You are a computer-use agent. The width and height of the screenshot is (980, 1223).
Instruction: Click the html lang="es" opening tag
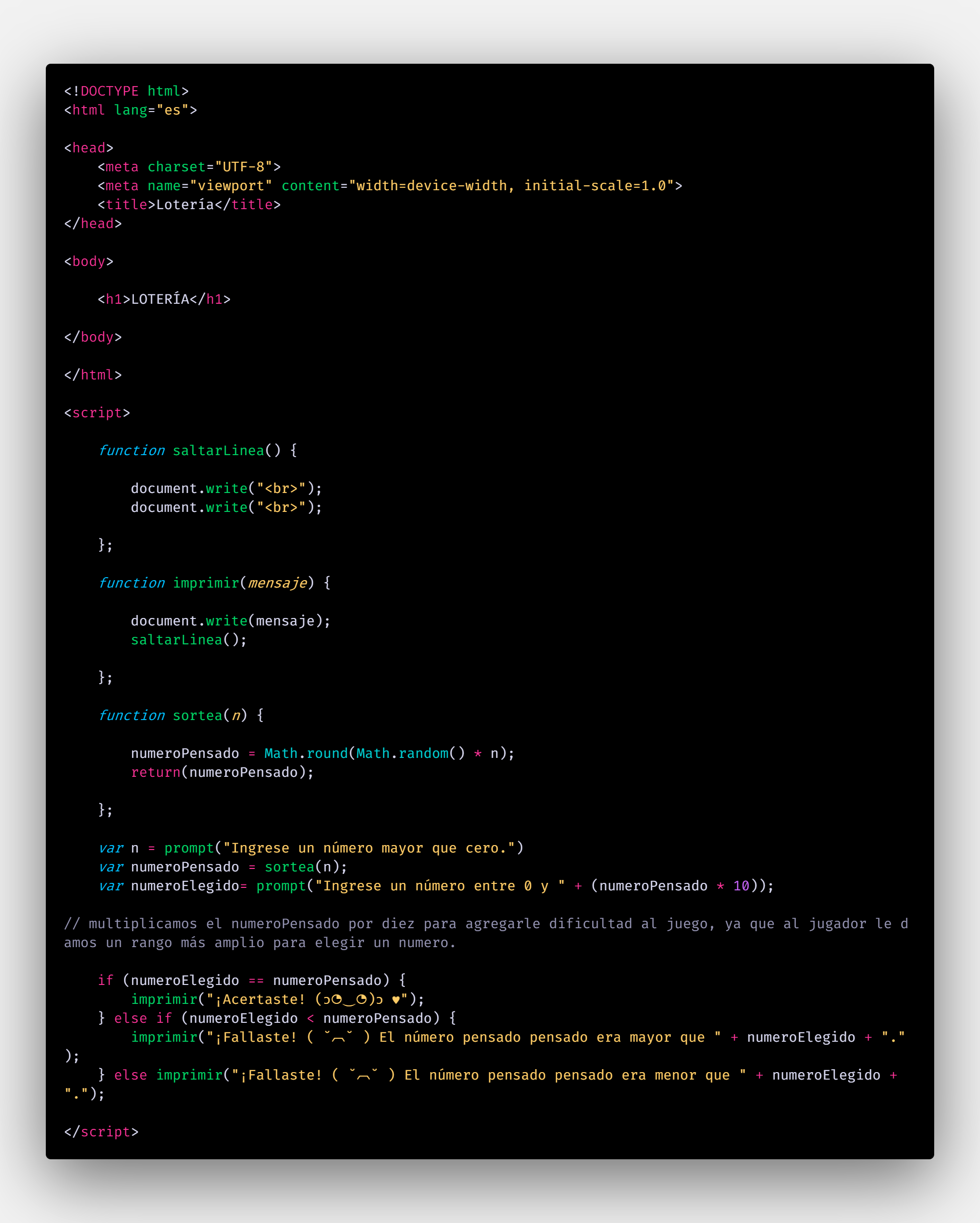pyautogui.click(x=130, y=110)
